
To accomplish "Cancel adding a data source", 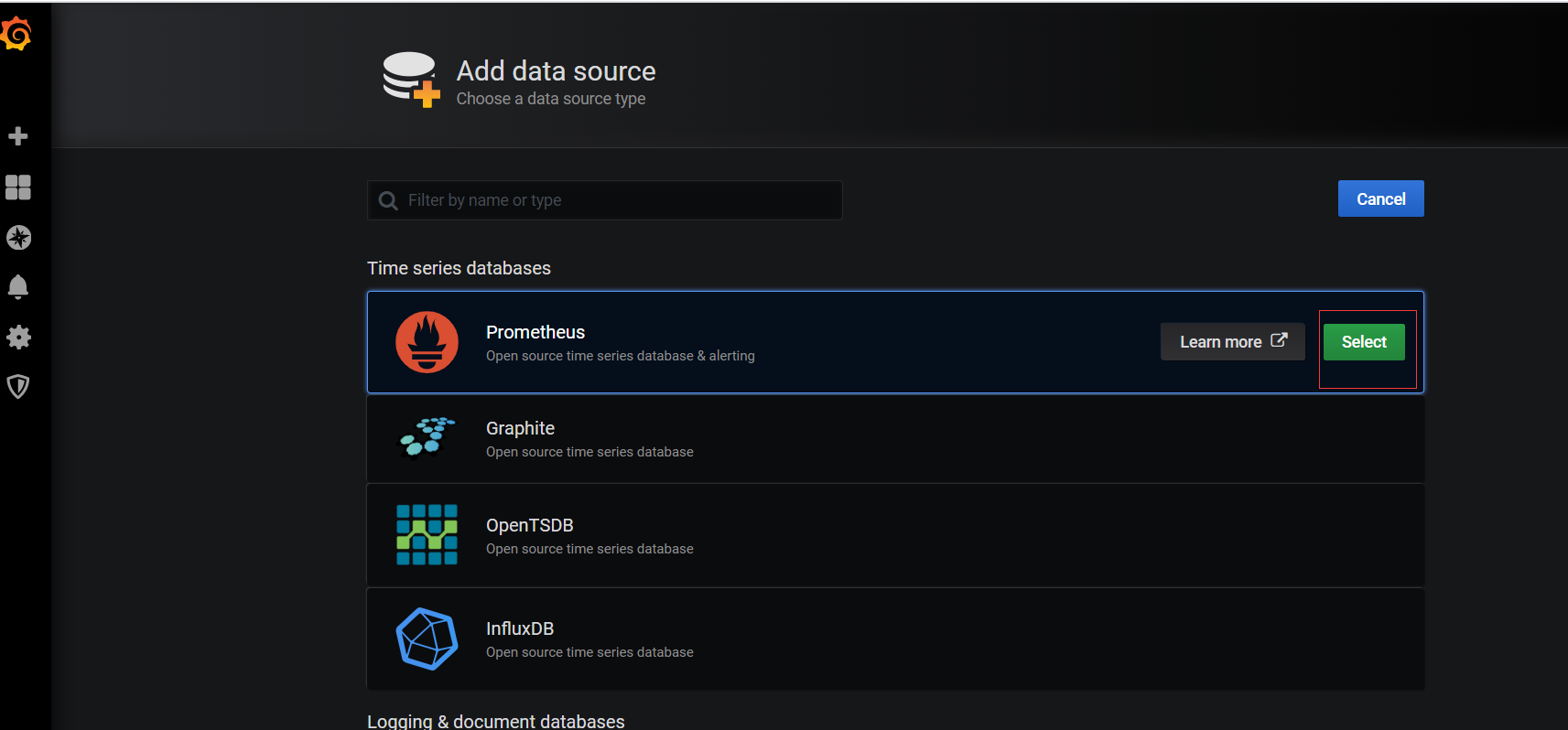I will tap(1380, 199).
